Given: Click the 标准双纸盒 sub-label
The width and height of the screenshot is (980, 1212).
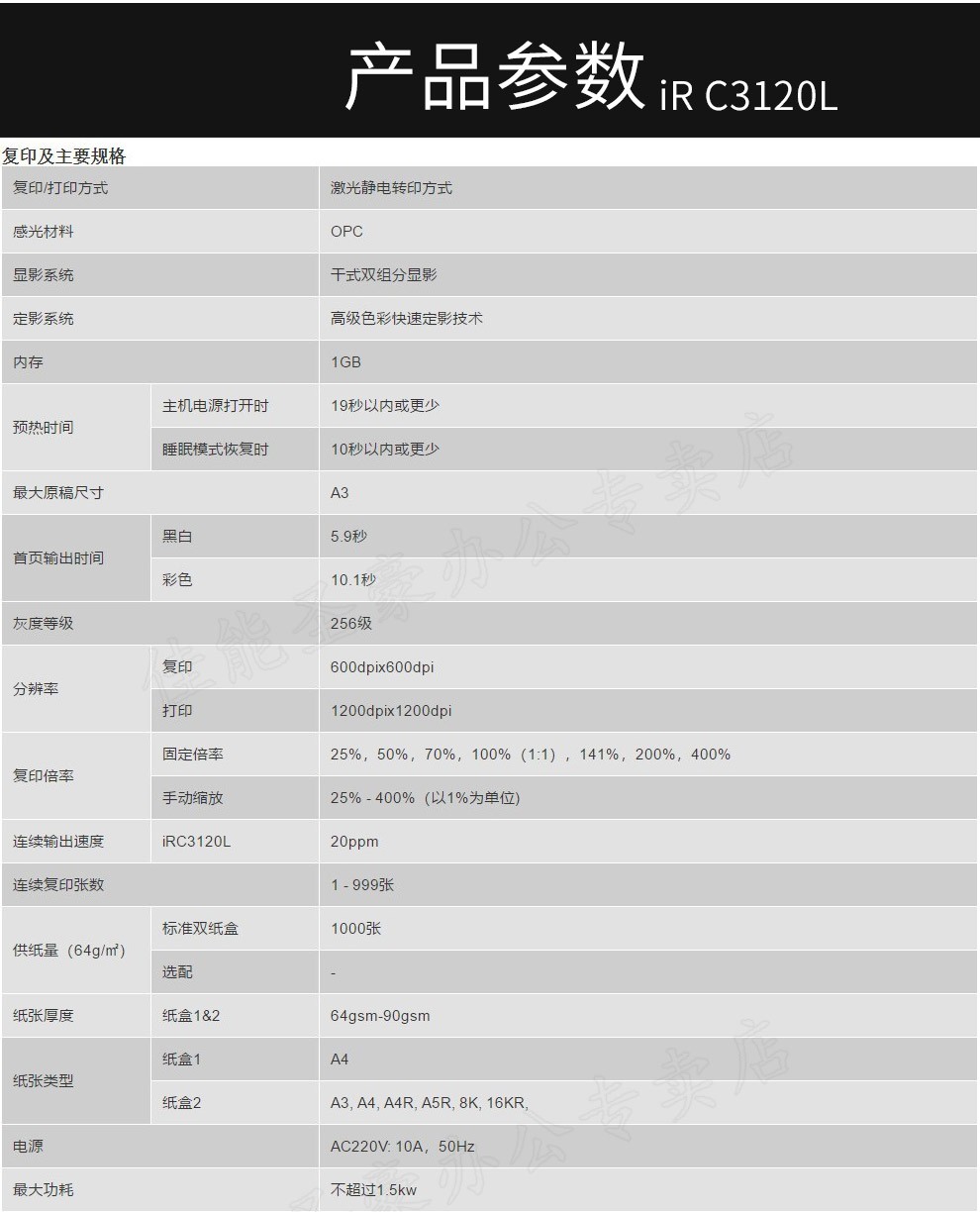Looking at the screenshot, I should point(200,928).
